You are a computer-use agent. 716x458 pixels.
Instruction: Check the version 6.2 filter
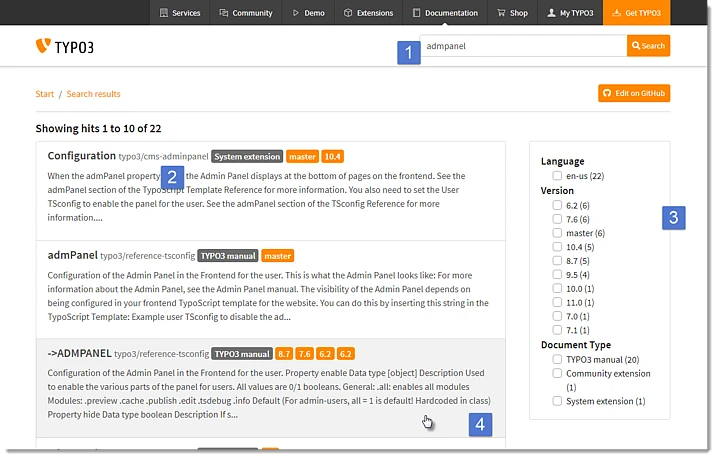(x=557, y=205)
